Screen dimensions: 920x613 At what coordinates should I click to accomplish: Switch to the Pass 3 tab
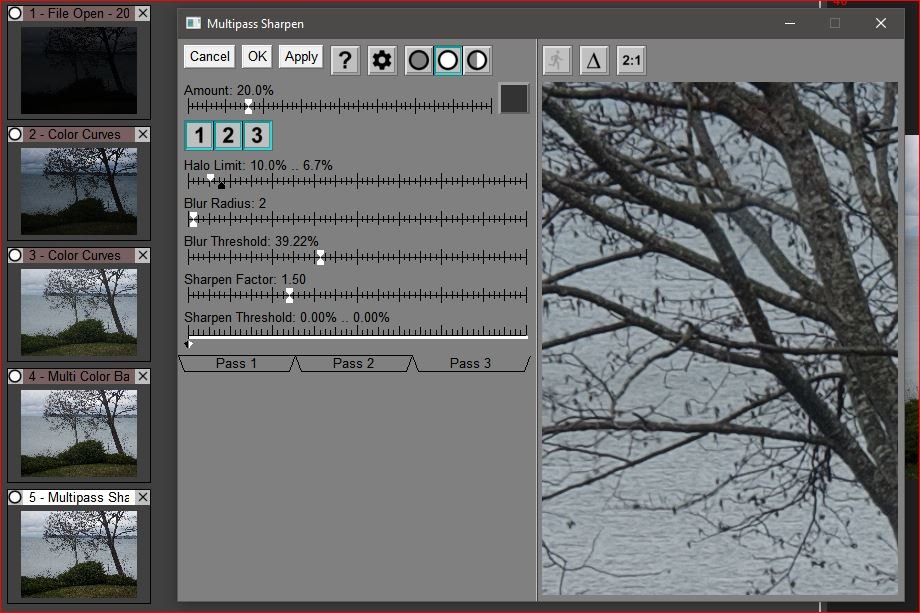471,363
